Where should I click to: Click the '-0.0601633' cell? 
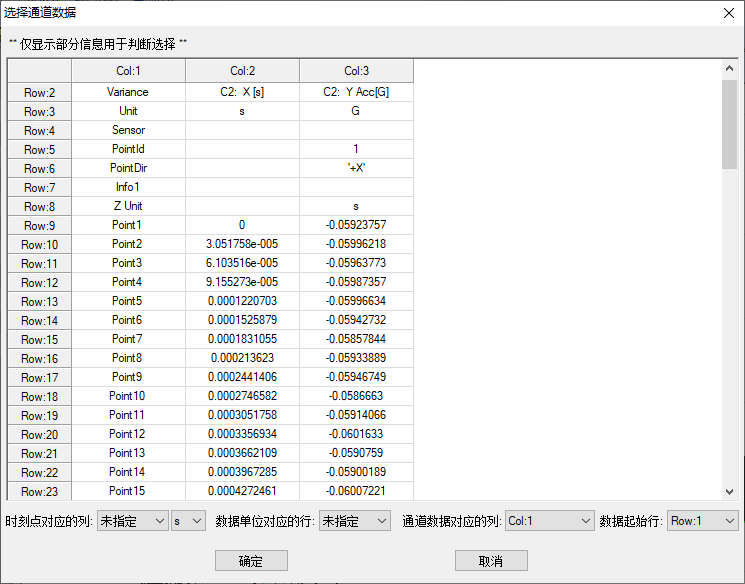coord(356,434)
